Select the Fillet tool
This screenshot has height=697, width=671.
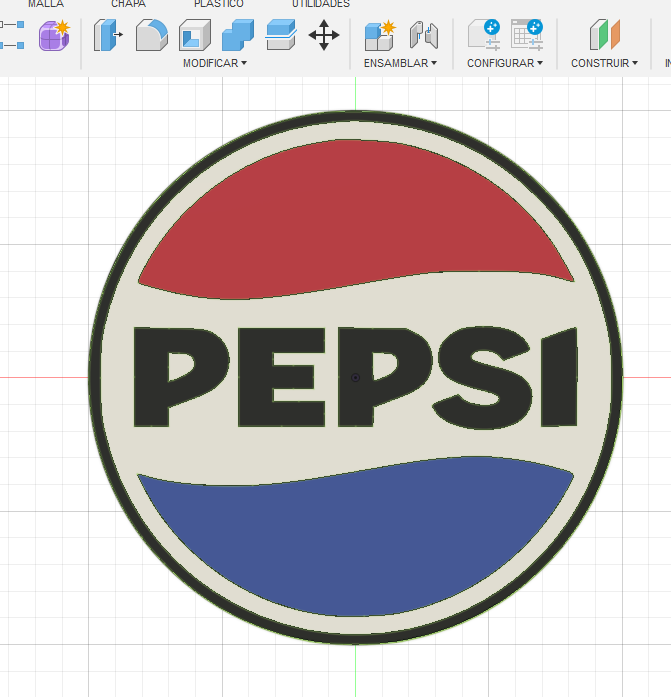point(152,35)
